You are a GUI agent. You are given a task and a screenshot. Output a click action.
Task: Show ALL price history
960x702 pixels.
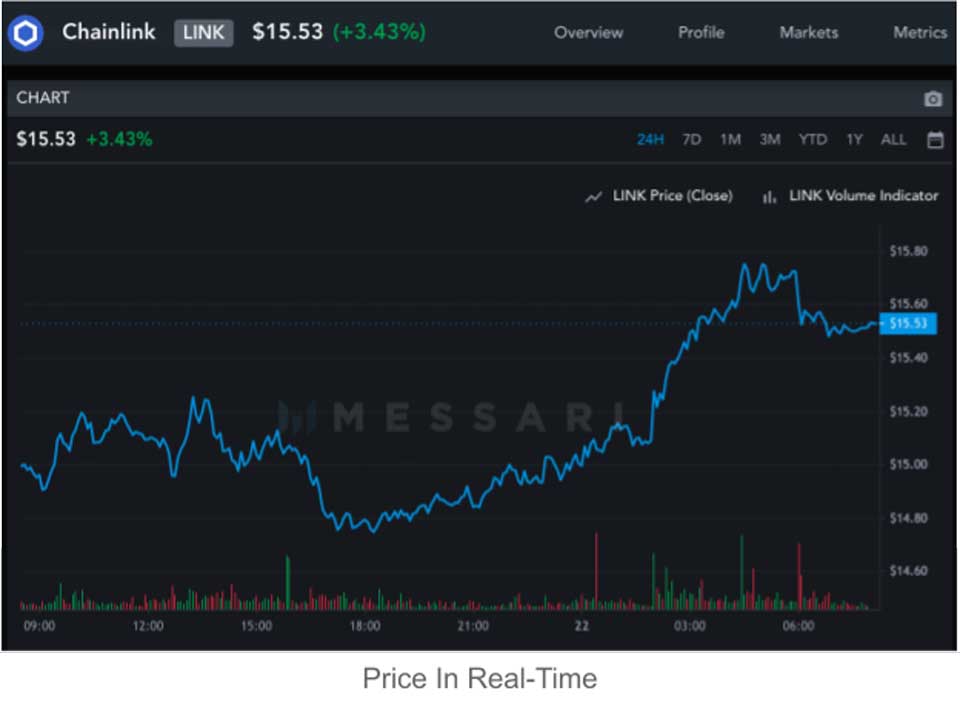click(893, 140)
